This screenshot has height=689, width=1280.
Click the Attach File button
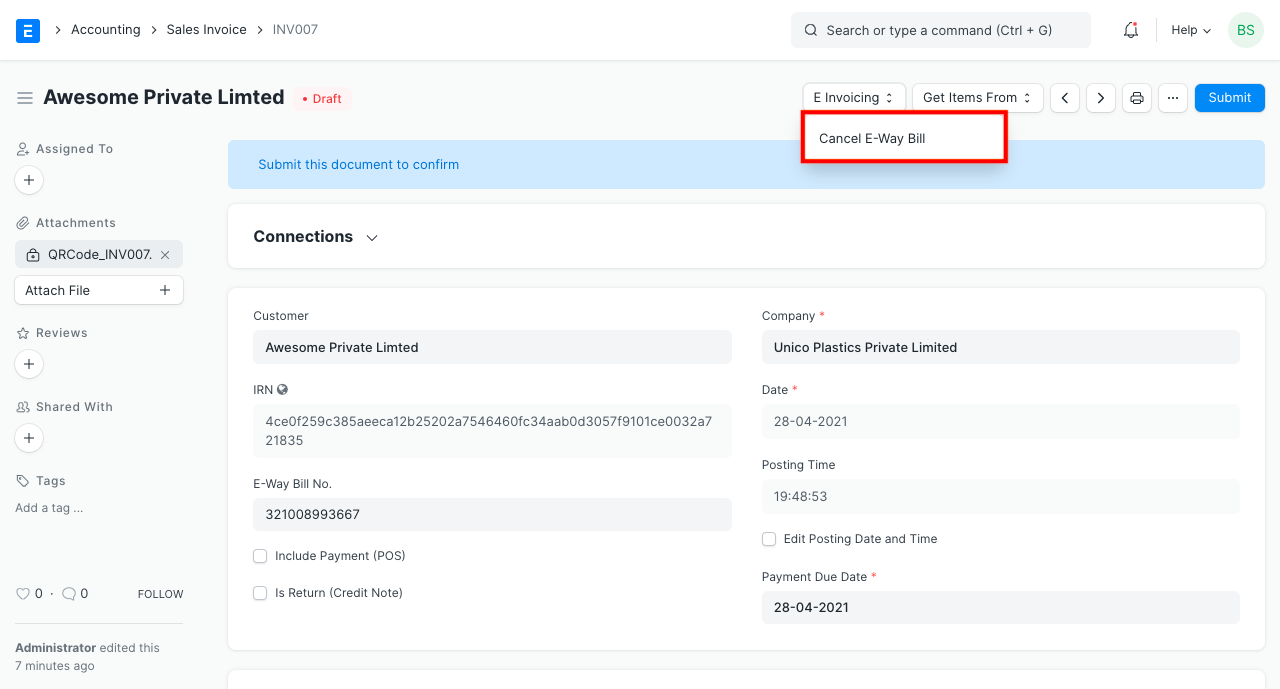coord(98,290)
